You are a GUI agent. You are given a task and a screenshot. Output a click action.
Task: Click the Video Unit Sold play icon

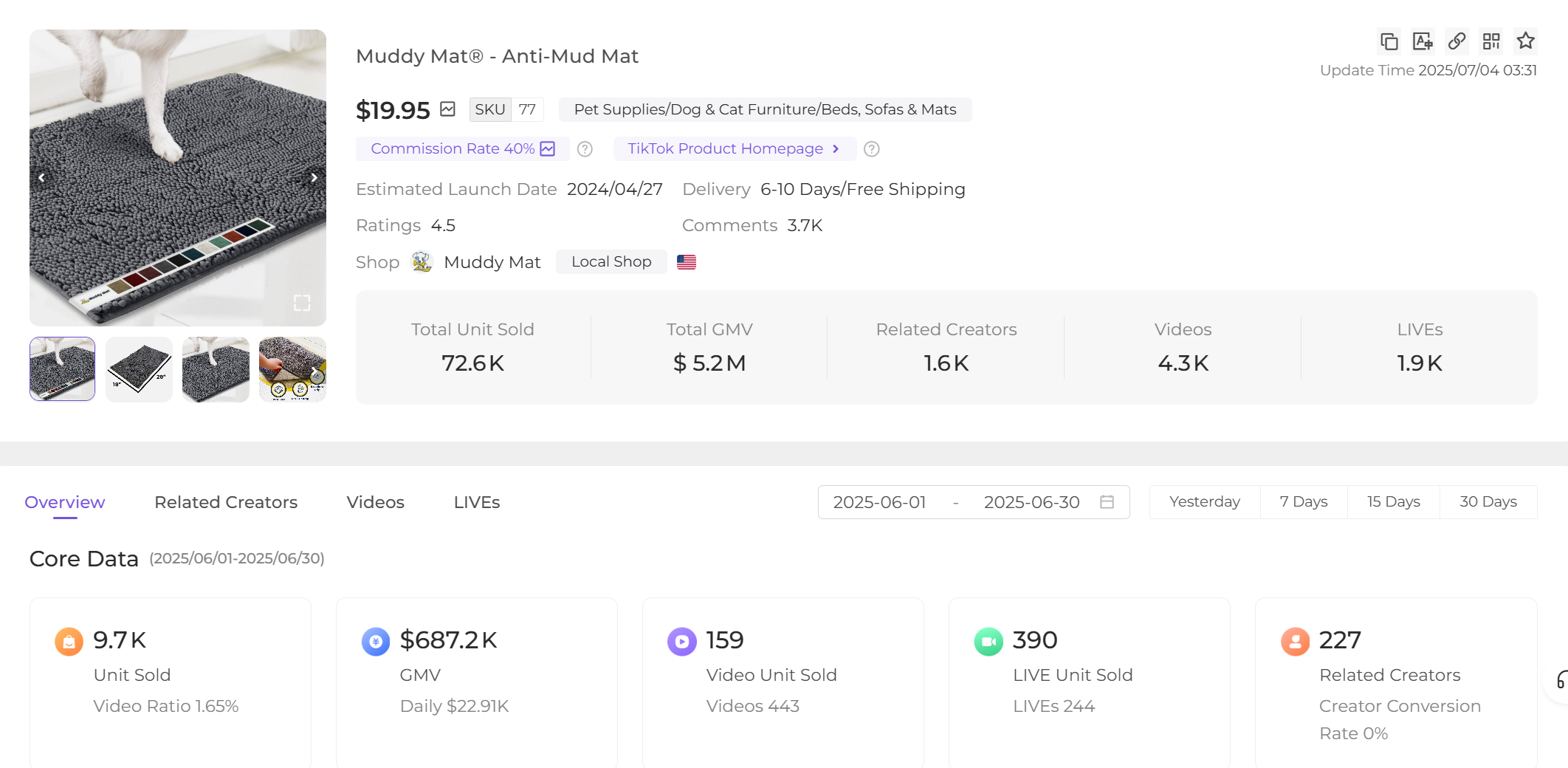(682, 642)
